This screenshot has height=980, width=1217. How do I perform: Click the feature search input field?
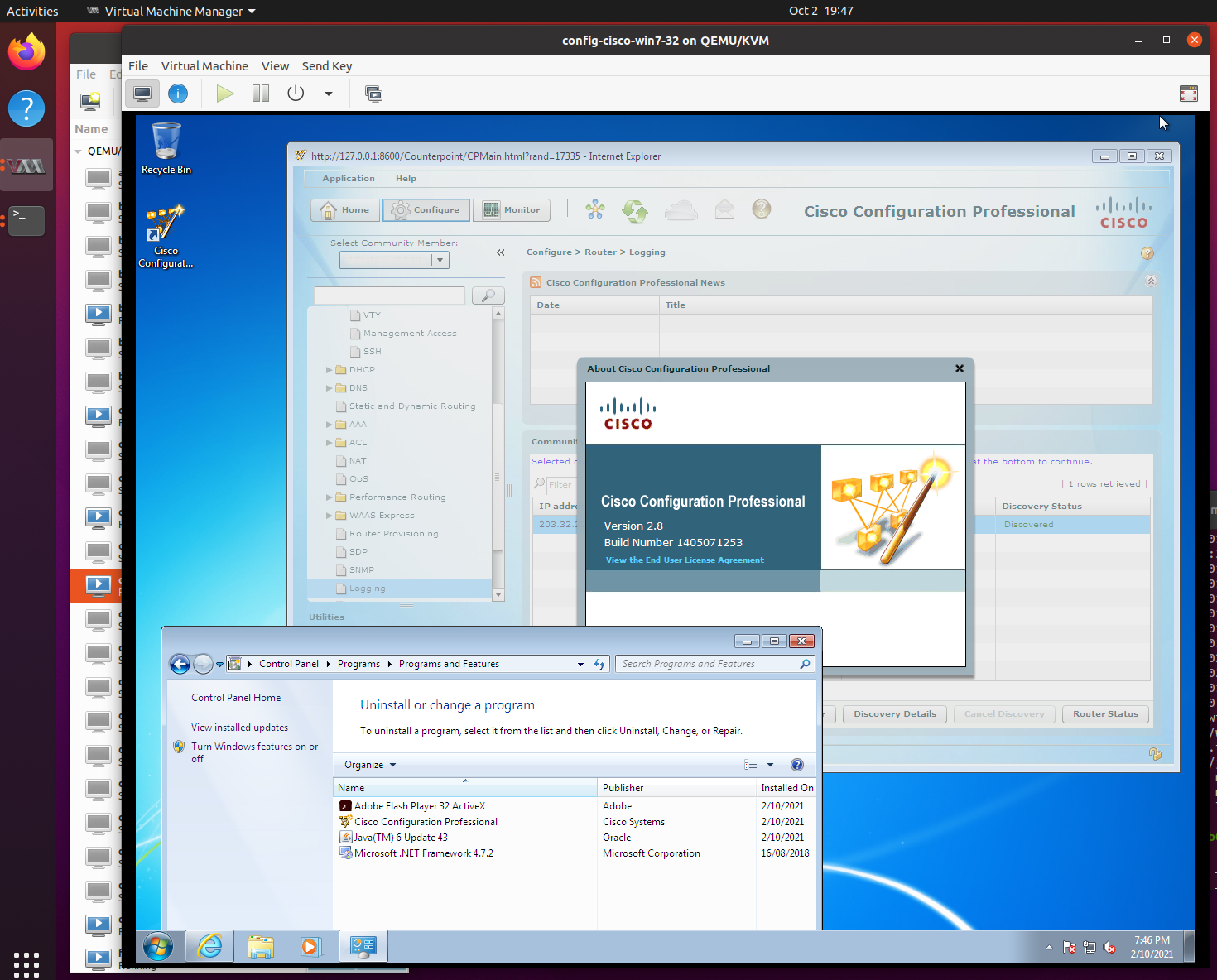[389, 295]
